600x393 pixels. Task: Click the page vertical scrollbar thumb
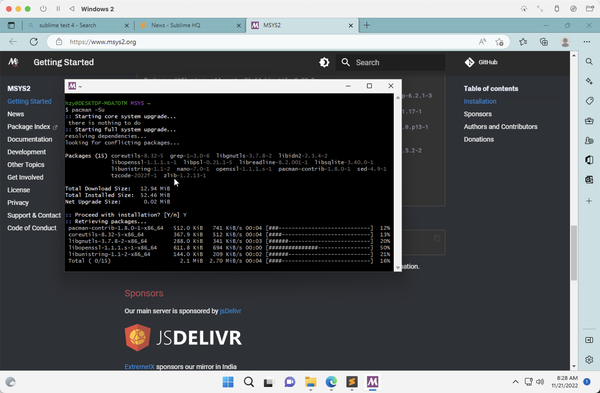coord(574,253)
